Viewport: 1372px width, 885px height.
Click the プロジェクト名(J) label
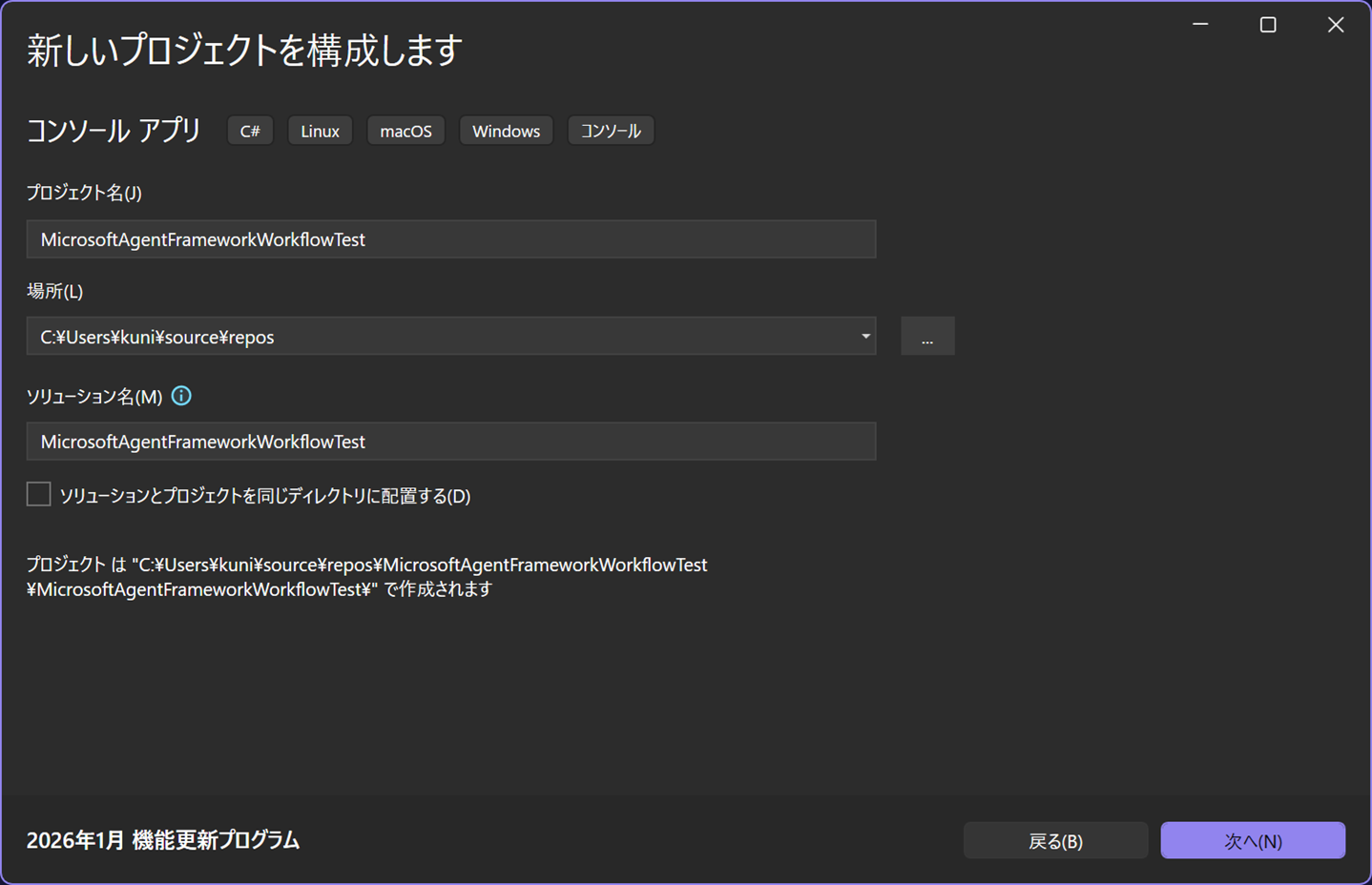pos(84,193)
